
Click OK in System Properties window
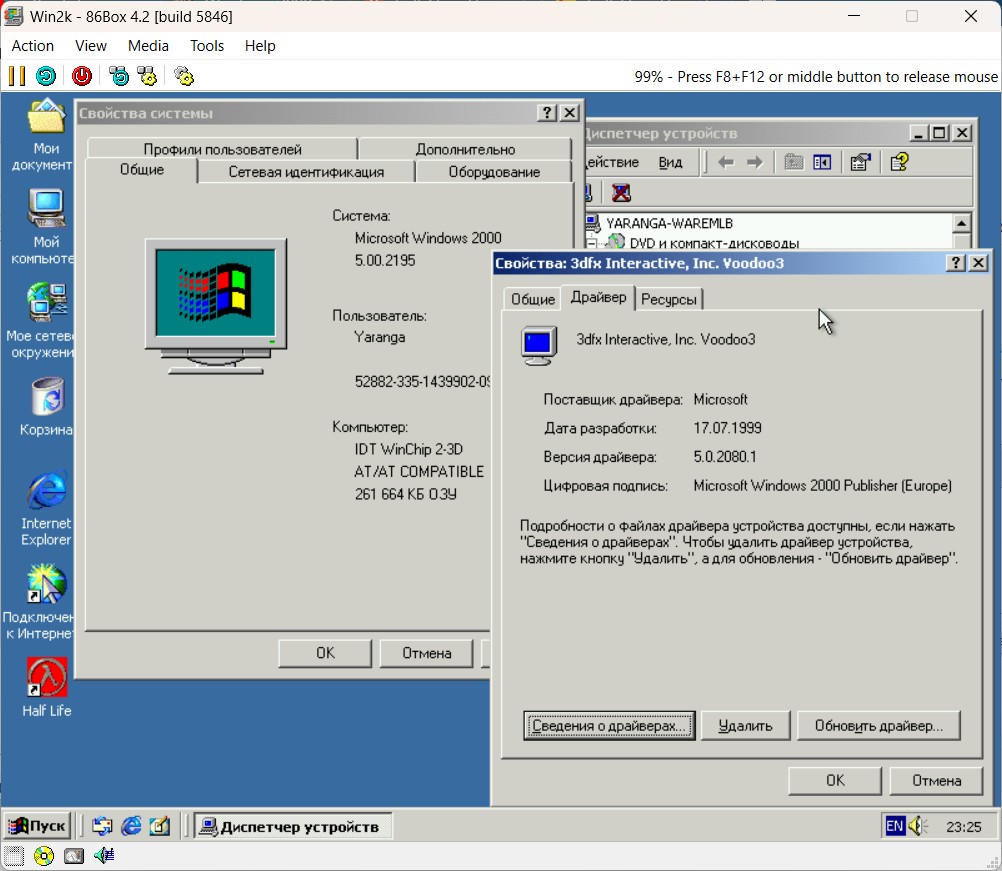point(325,653)
